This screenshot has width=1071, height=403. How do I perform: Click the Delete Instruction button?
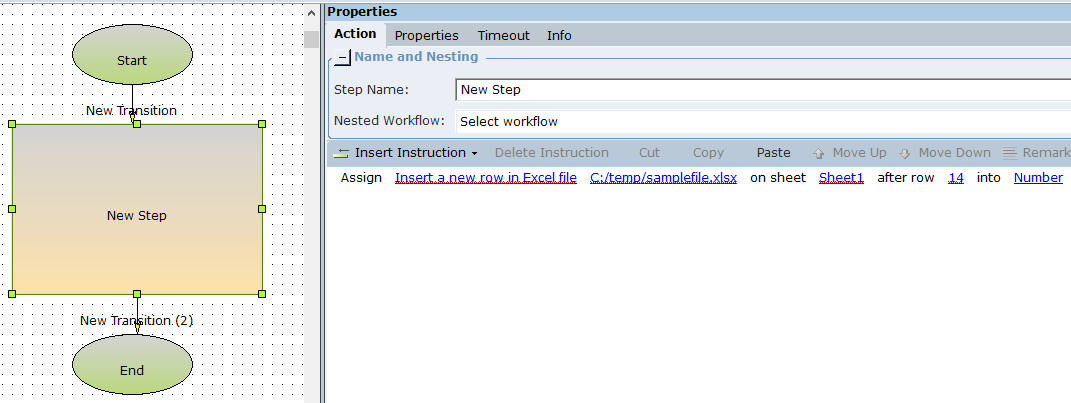click(x=551, y=153)
